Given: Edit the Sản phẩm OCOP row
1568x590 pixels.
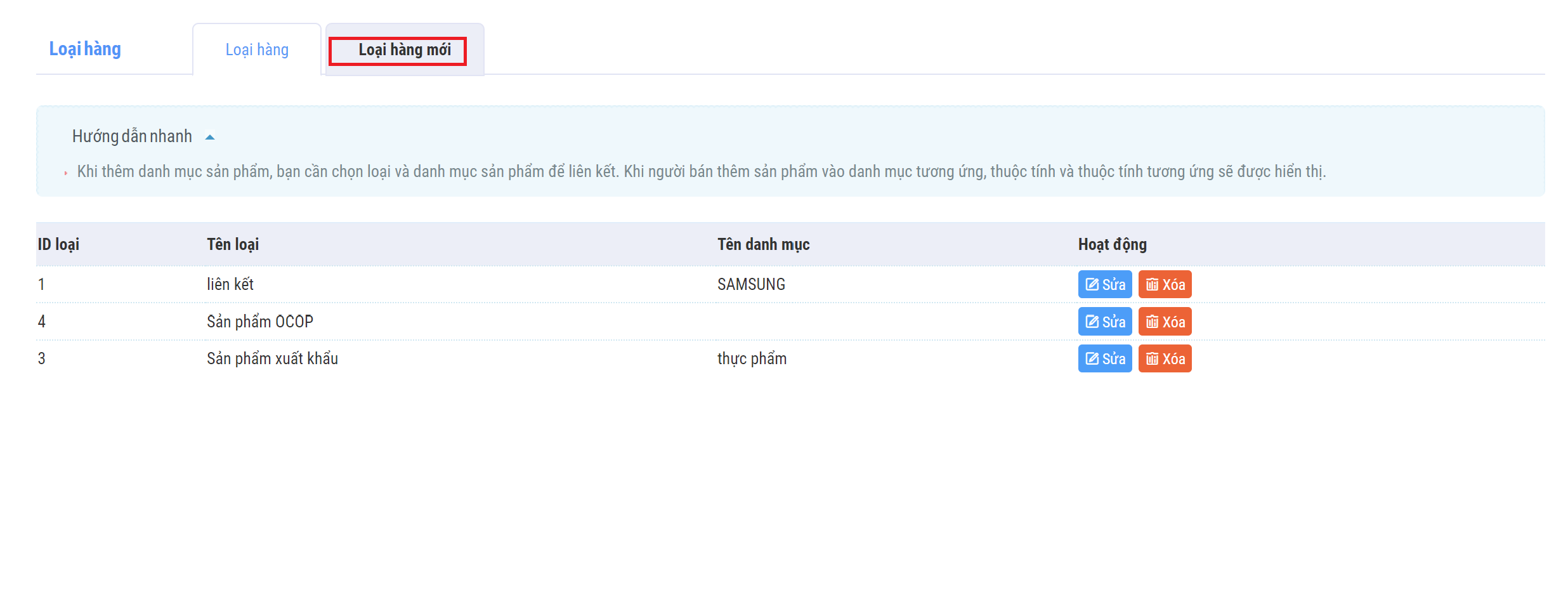Looking at the screenshot, I should coord(1104,322).
